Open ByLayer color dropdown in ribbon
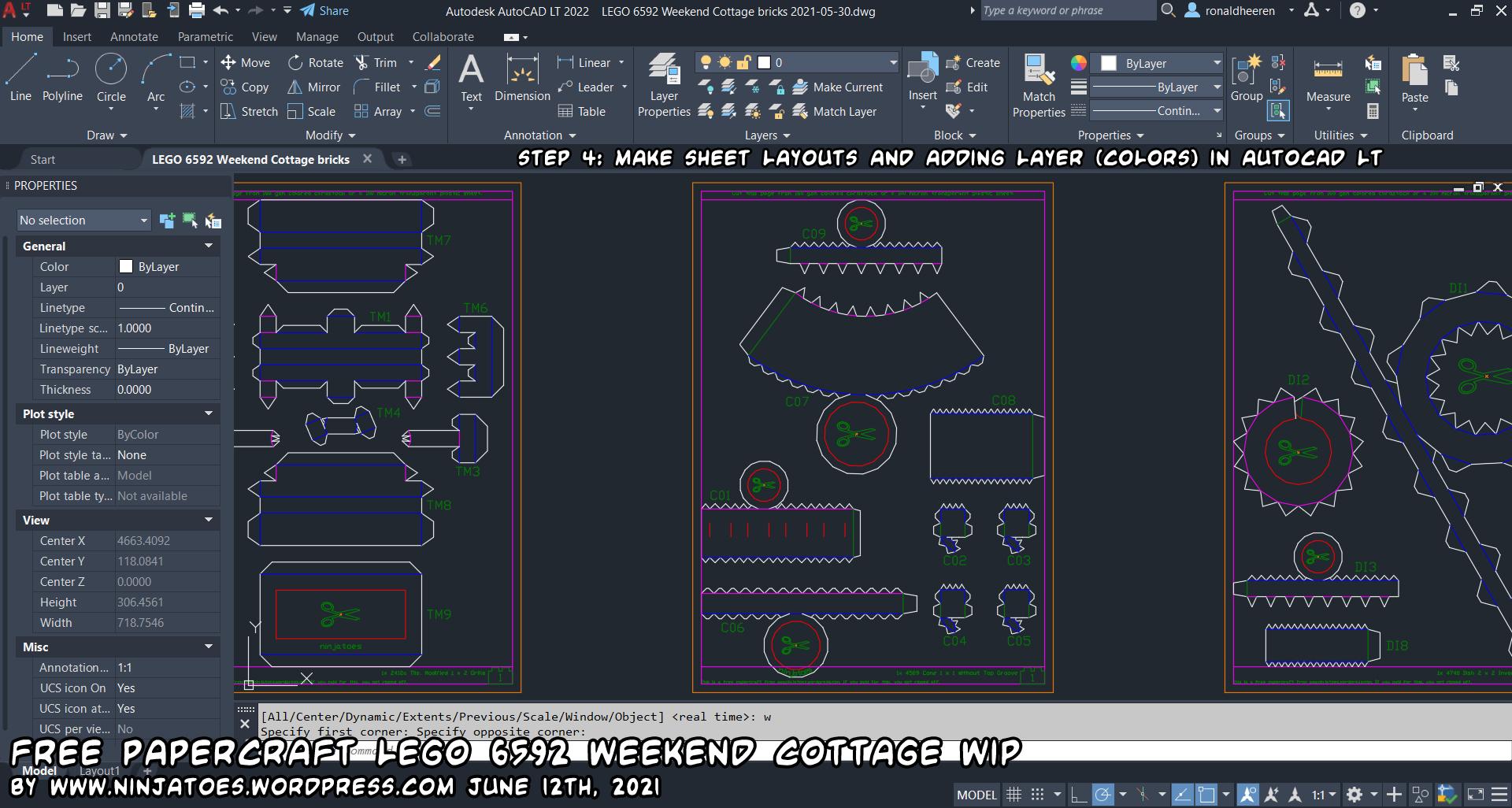Viewport: 1512px width, 808px height. click(x=1158, y=63)
